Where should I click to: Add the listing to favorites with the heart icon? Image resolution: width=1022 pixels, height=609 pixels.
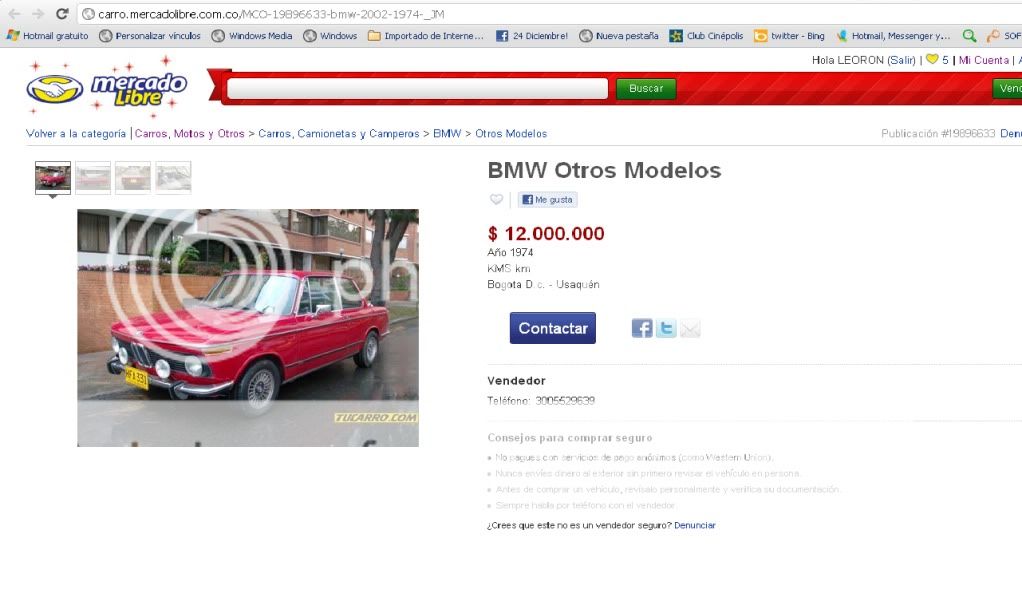coord(496,200)
